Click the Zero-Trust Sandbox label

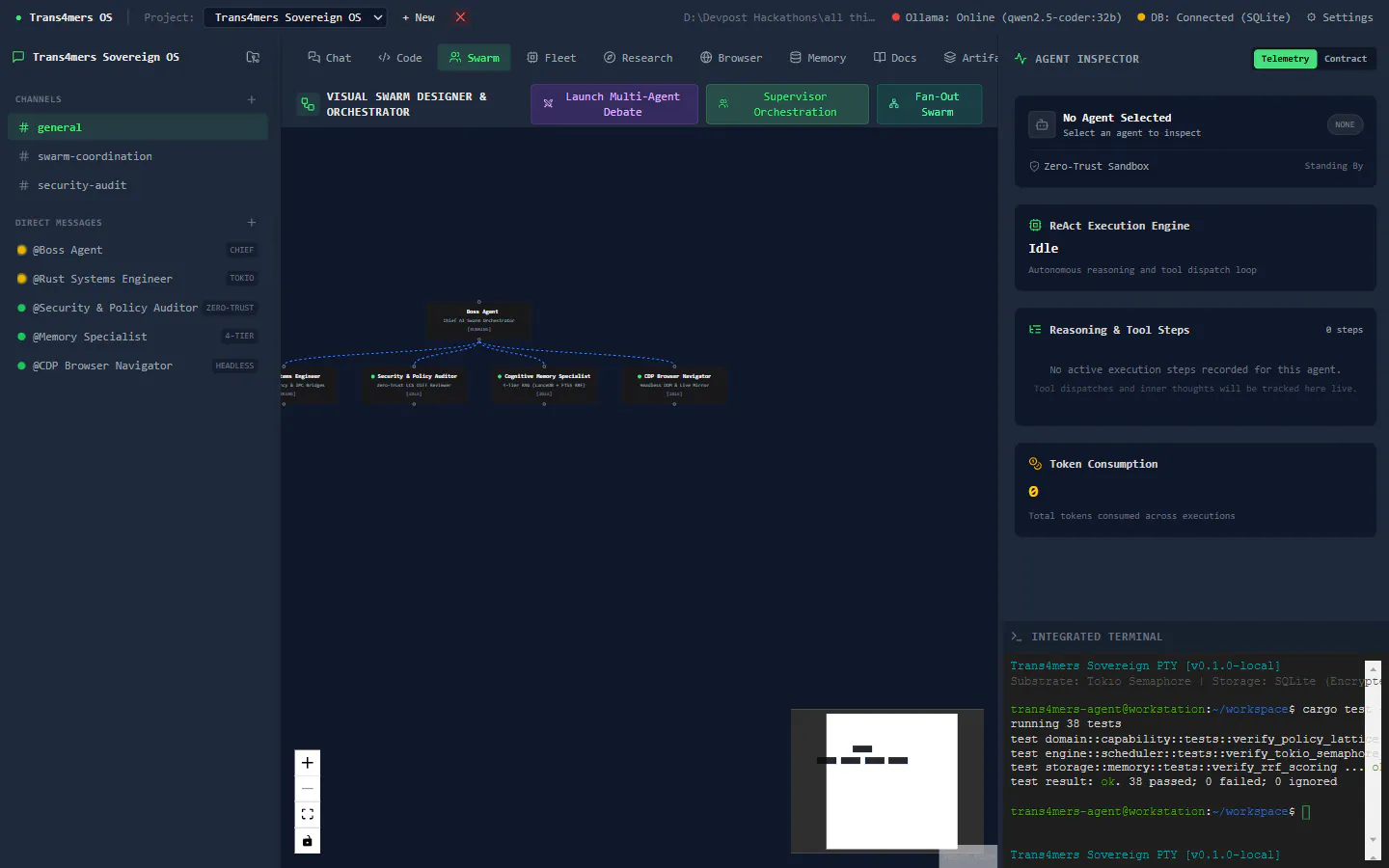click(1096, 166)
